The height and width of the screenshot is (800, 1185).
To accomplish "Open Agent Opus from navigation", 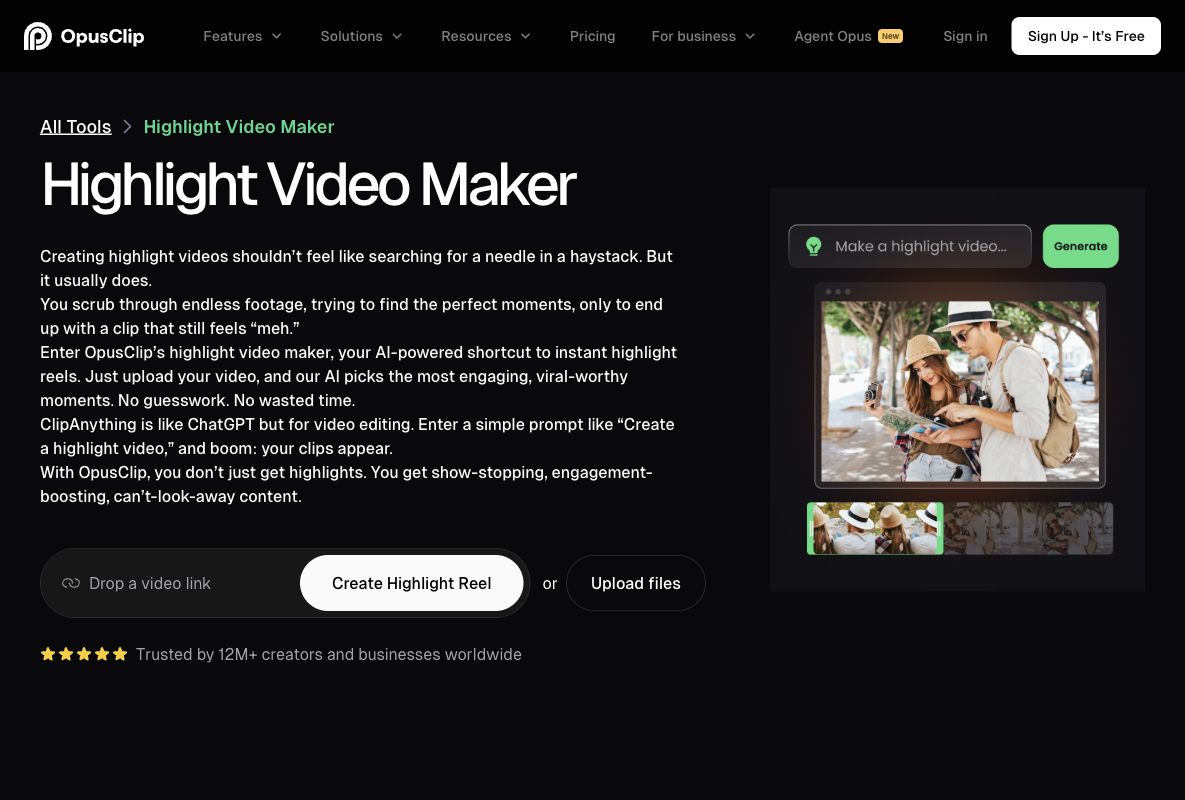I will (x=832, y=36).
